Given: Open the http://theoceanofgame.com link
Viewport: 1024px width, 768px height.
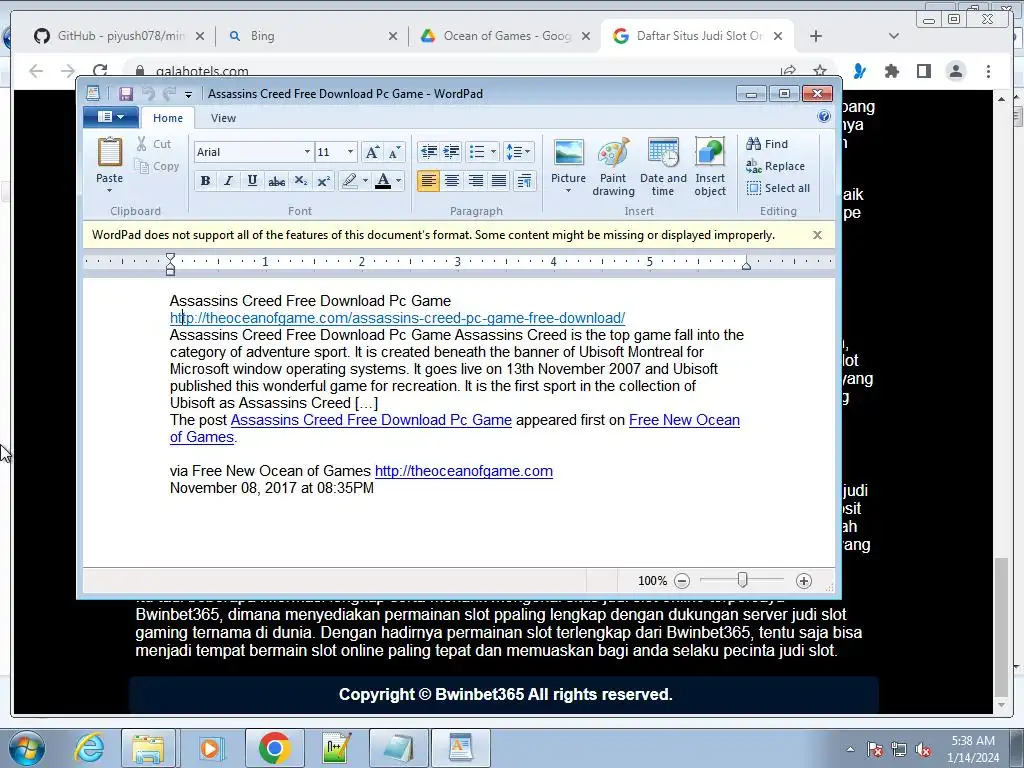Looking at the screenshot, I should pos(464,471).
